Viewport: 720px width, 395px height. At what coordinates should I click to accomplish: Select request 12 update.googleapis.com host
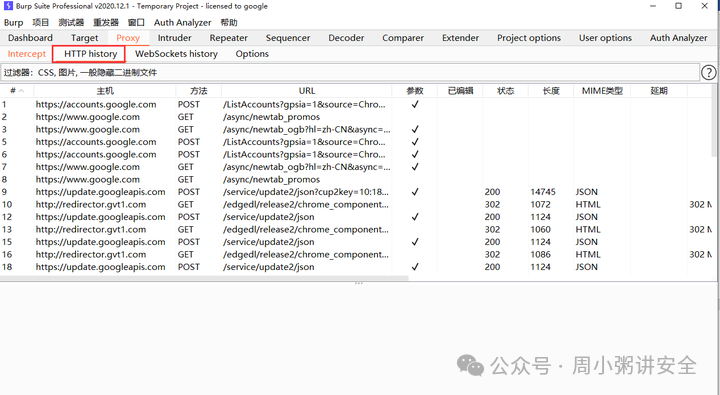point(101,217)
